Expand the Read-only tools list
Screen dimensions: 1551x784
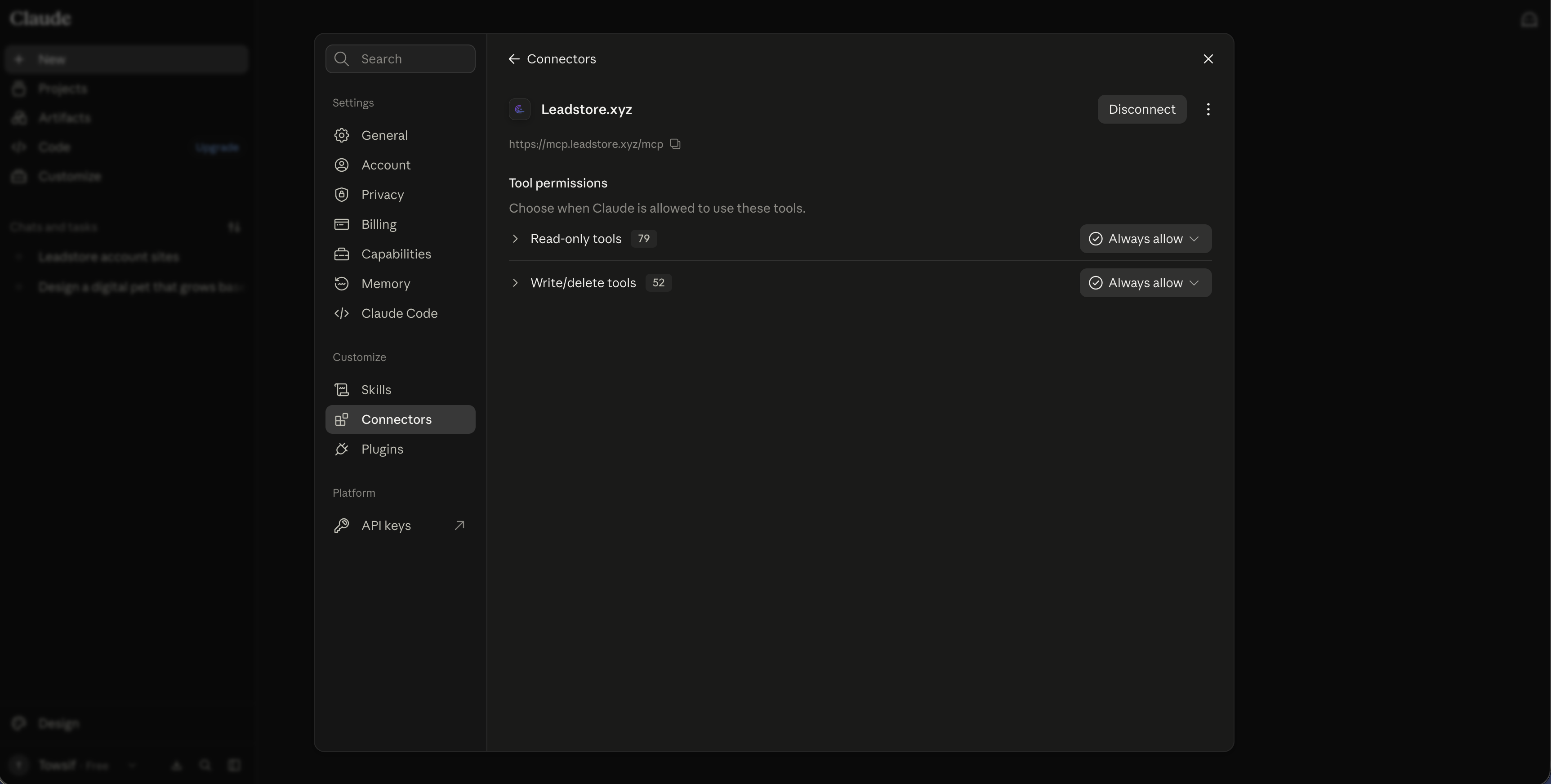515,239
